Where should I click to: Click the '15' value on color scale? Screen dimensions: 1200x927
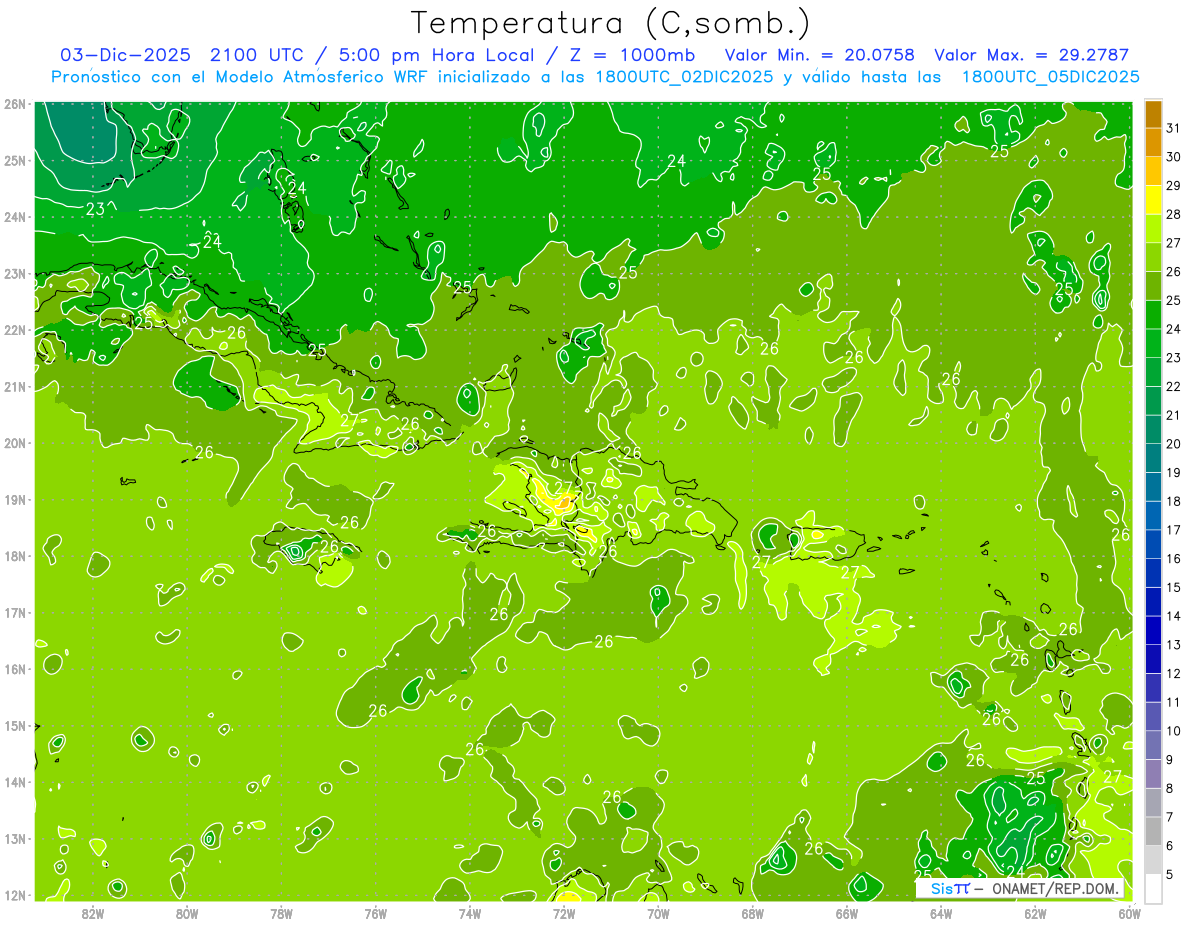[1173, 586]
